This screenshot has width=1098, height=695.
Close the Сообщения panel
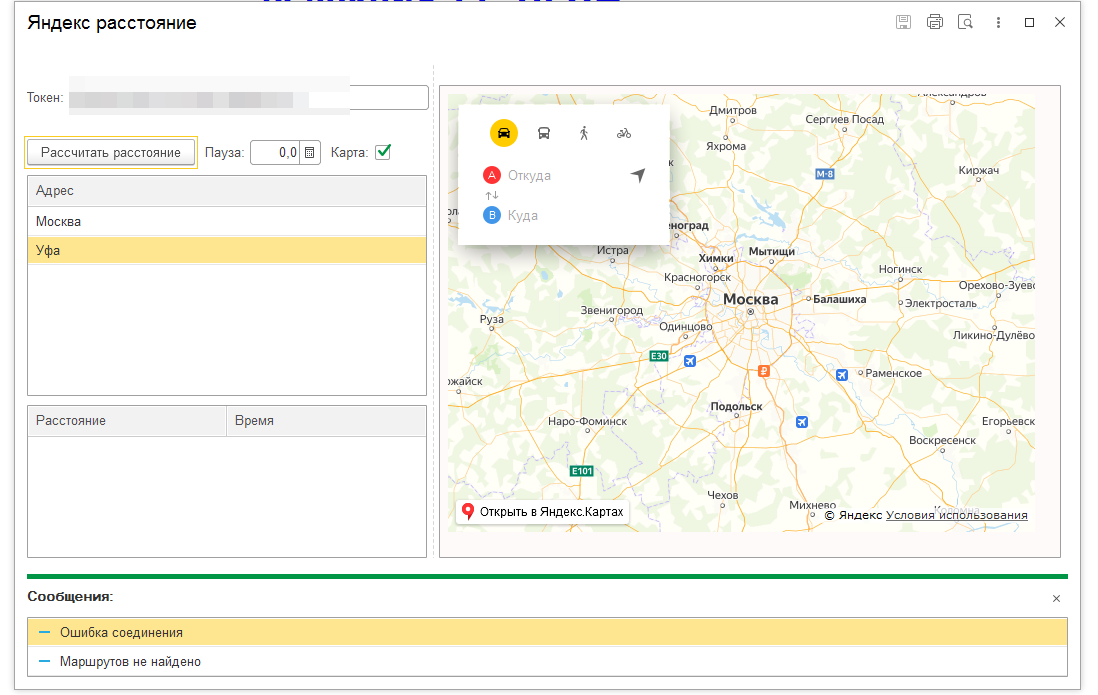(1056, 598)
